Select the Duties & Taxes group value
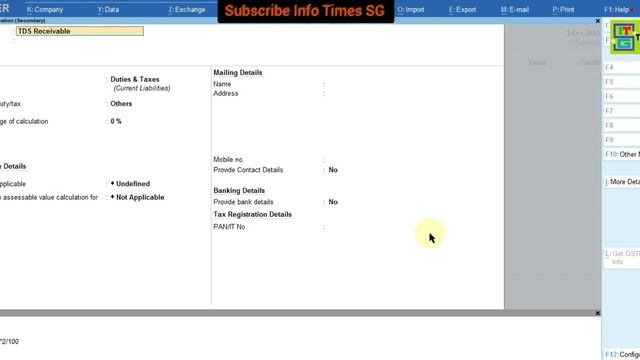 (135, 79)
